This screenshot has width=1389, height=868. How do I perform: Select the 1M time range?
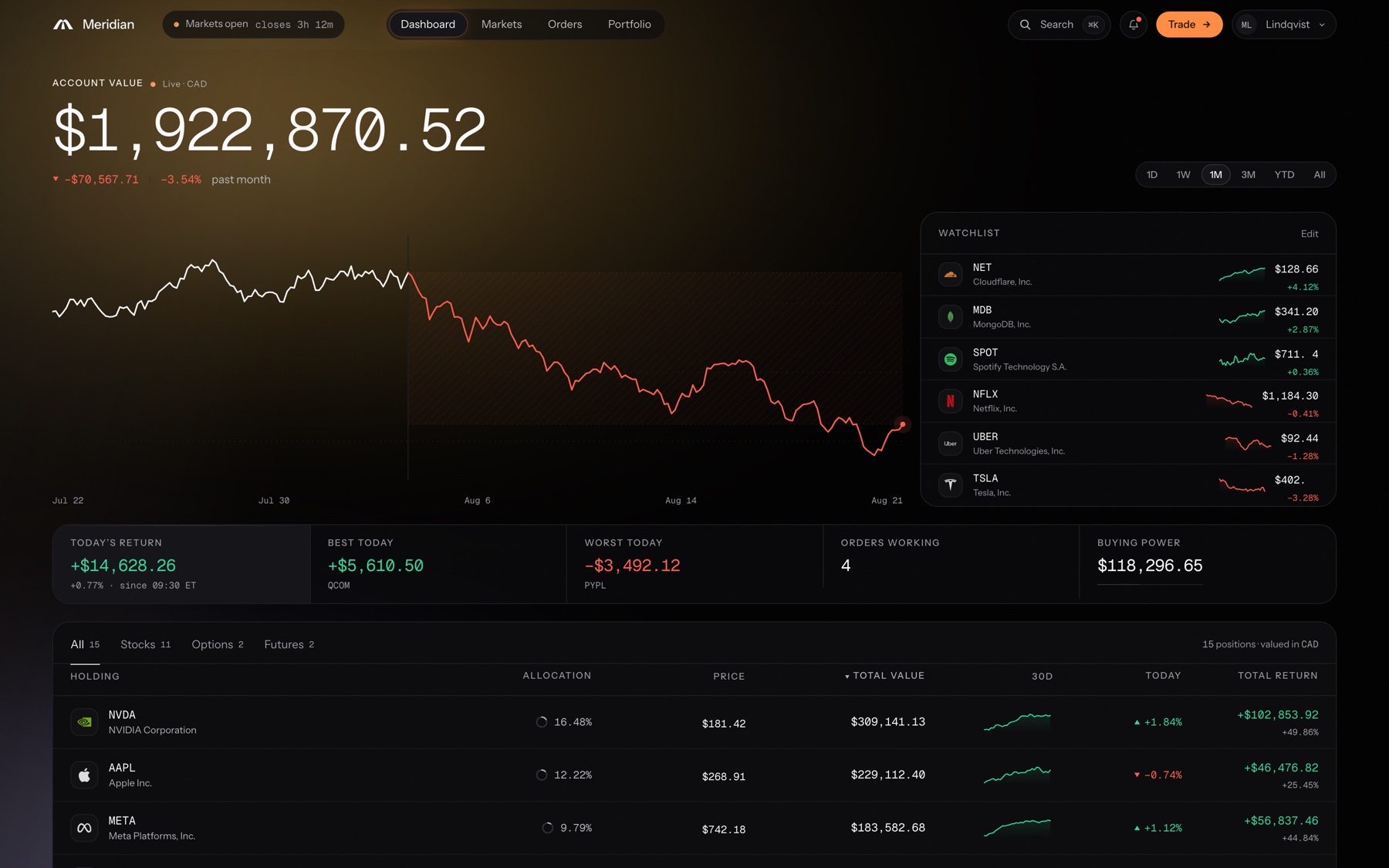tap(1215, 175)
